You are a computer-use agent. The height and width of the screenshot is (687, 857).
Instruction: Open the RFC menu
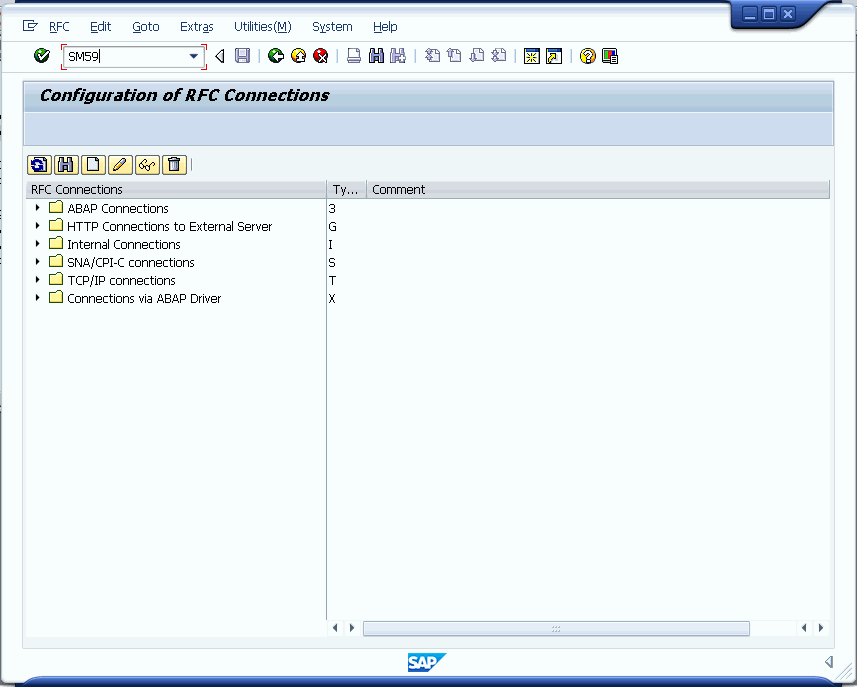(x=59, y=26)
